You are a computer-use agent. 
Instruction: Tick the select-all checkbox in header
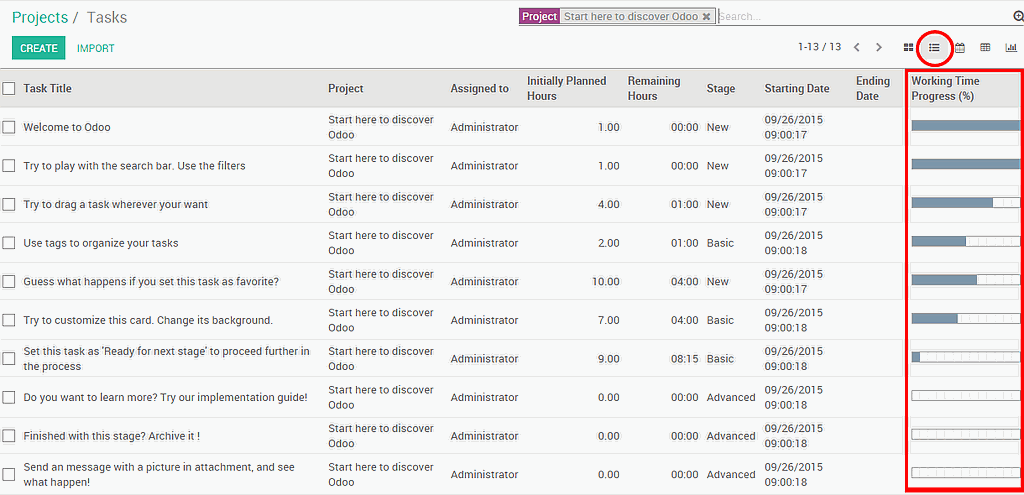[x=9, y=88]
